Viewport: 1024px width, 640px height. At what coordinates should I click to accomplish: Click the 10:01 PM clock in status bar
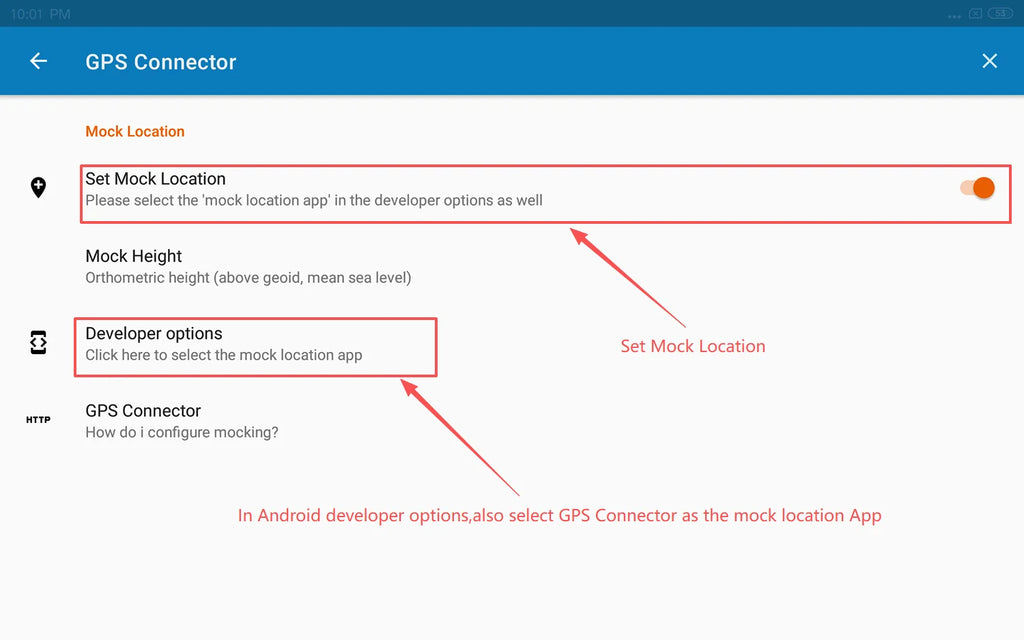(40, 14)
